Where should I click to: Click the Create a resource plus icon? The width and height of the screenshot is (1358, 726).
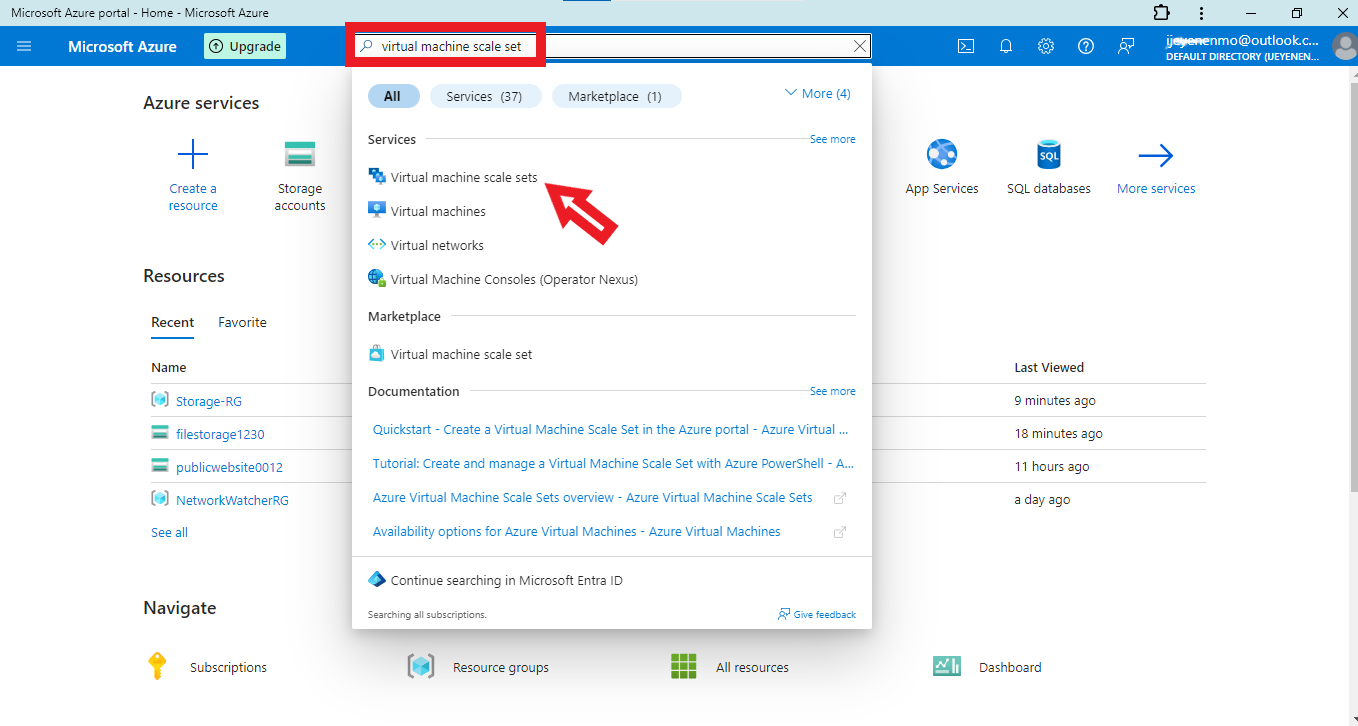[193, 155]
